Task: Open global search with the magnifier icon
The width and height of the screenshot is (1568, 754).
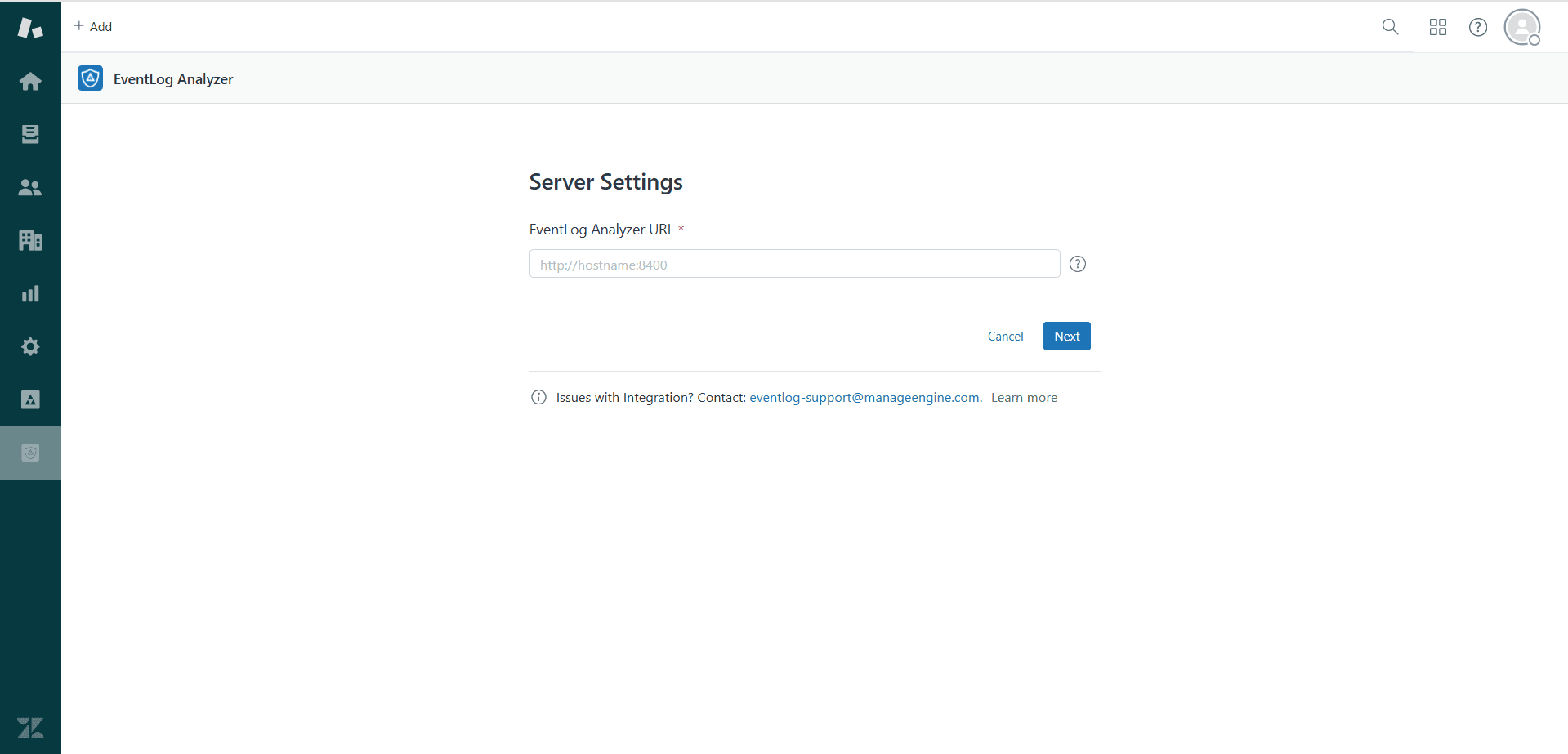Action: [1390, 26]
